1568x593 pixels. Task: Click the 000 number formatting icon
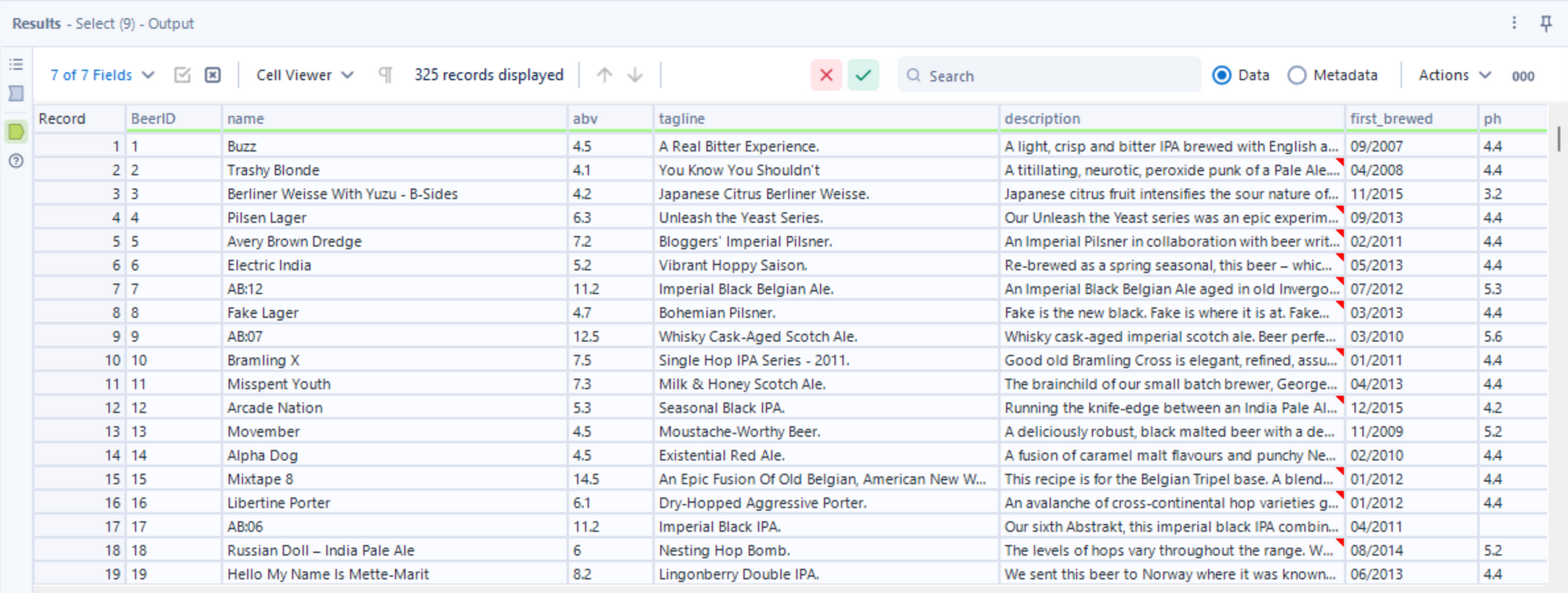tap(1523, 76)
